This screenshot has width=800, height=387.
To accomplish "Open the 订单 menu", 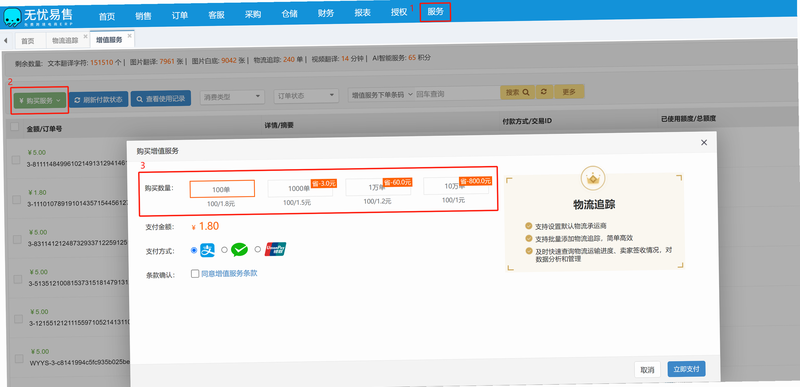I will (180, 15).
